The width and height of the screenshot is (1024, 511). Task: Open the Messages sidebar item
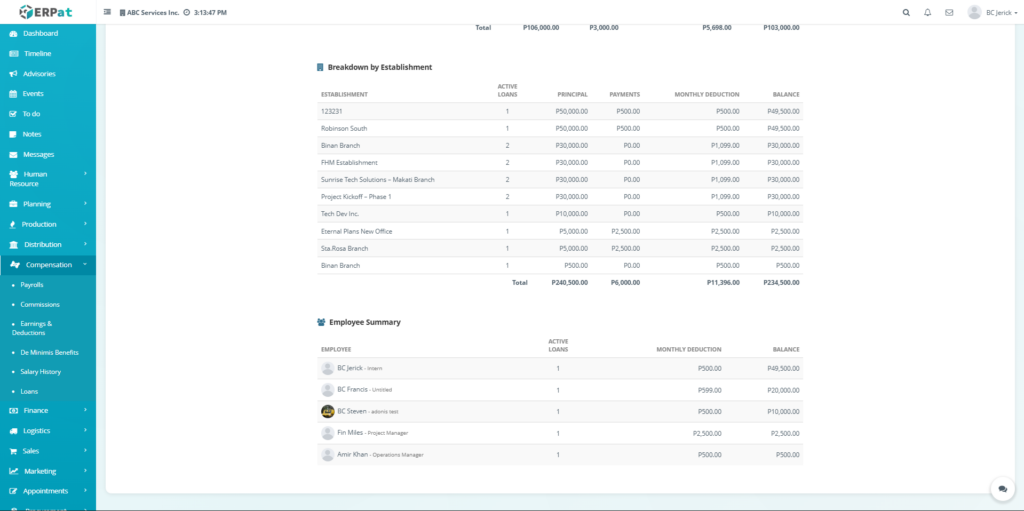[x=38, y=154]
